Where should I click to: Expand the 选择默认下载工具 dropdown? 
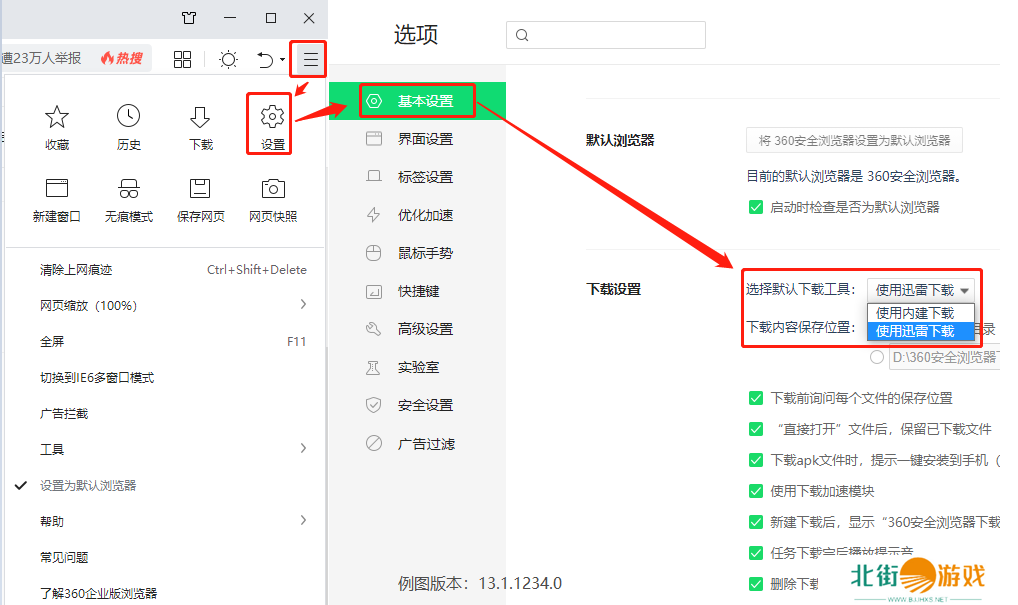(x=921, y=290)
